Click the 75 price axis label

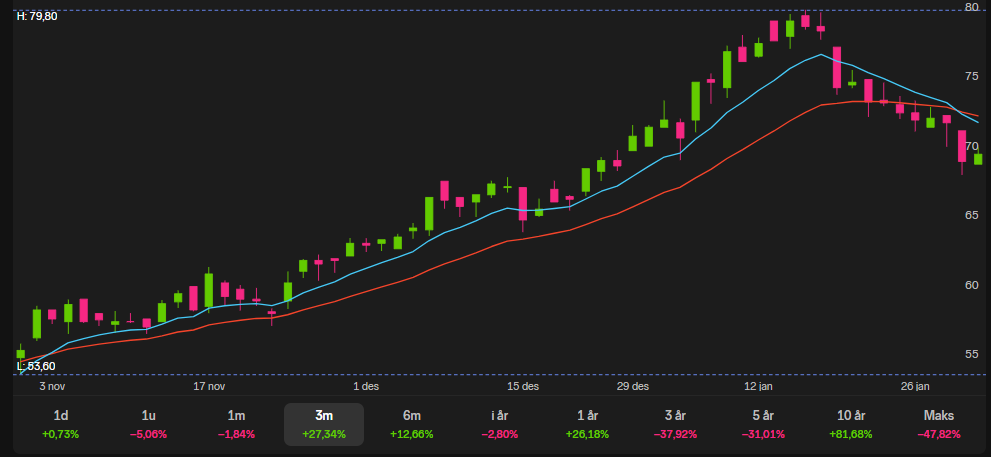point(971,77)
